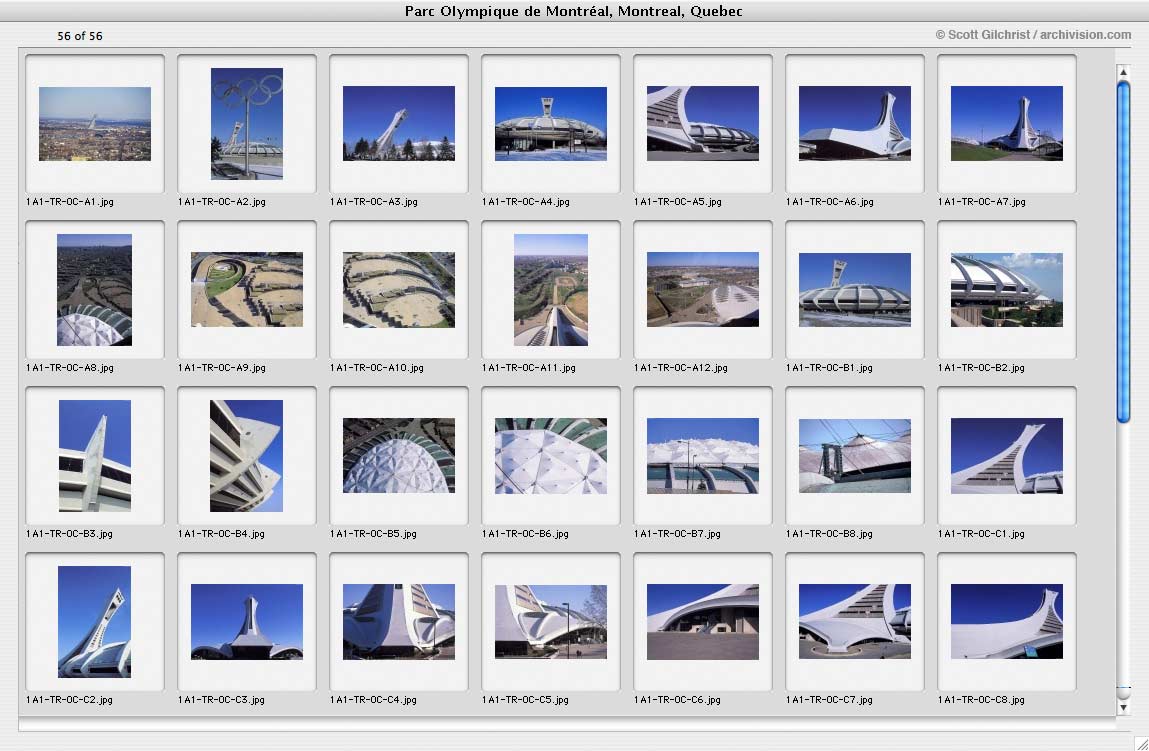Open the 1A1-TR-OC-B4.jpg thumbnail image

pos(247,456)
